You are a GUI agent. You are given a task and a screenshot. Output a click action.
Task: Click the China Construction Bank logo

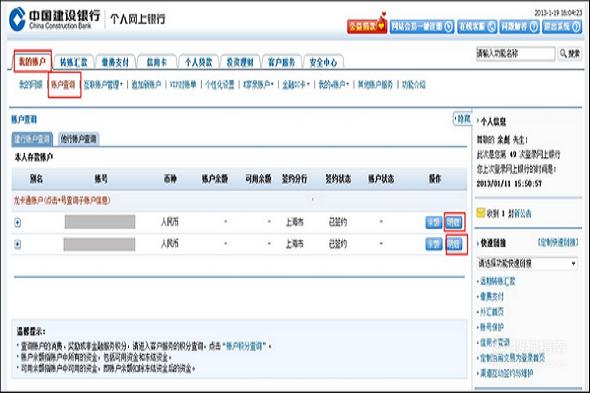[55, 19]
